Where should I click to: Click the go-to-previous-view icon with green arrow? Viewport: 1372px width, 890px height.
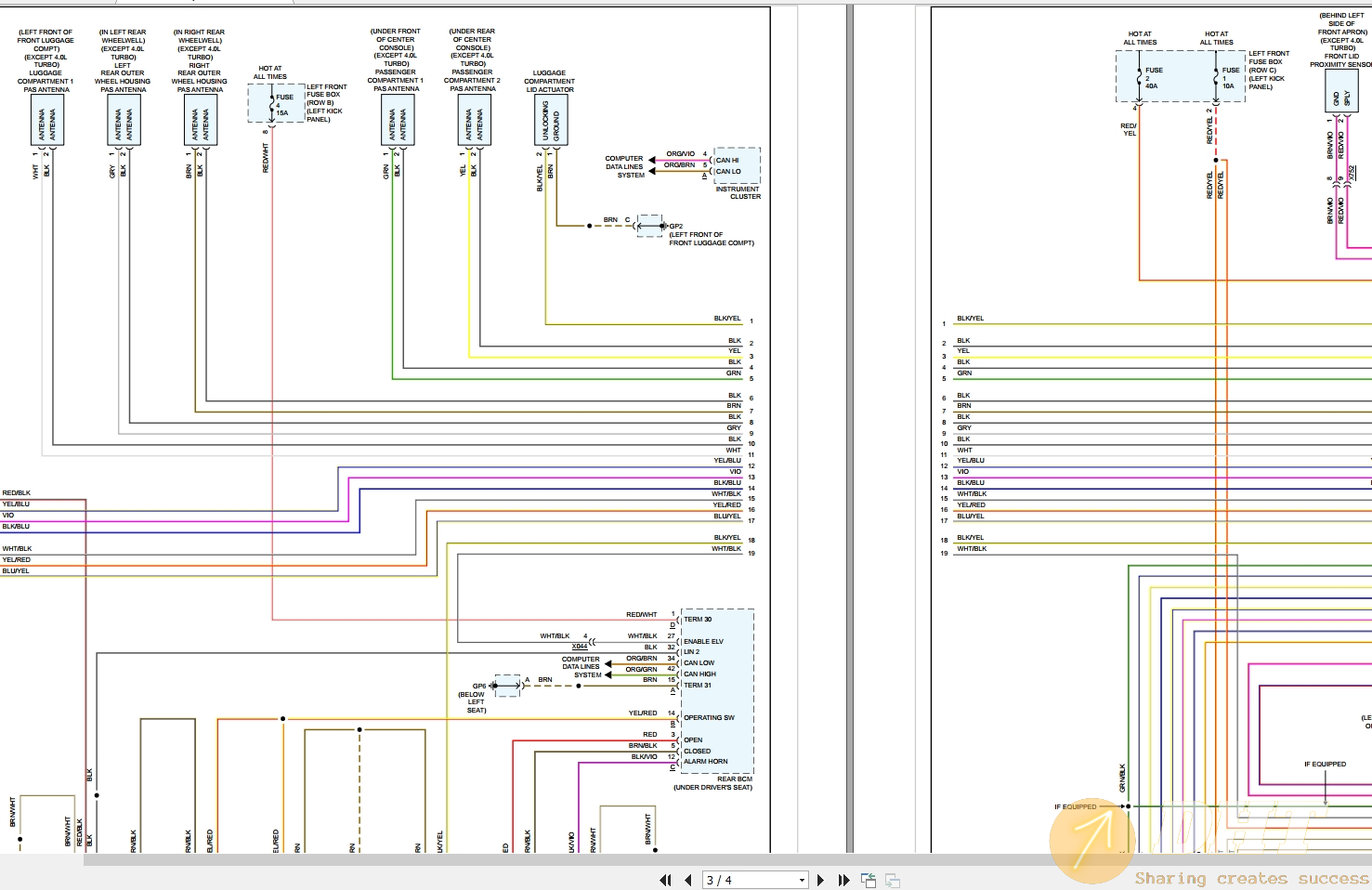point(869,880)
